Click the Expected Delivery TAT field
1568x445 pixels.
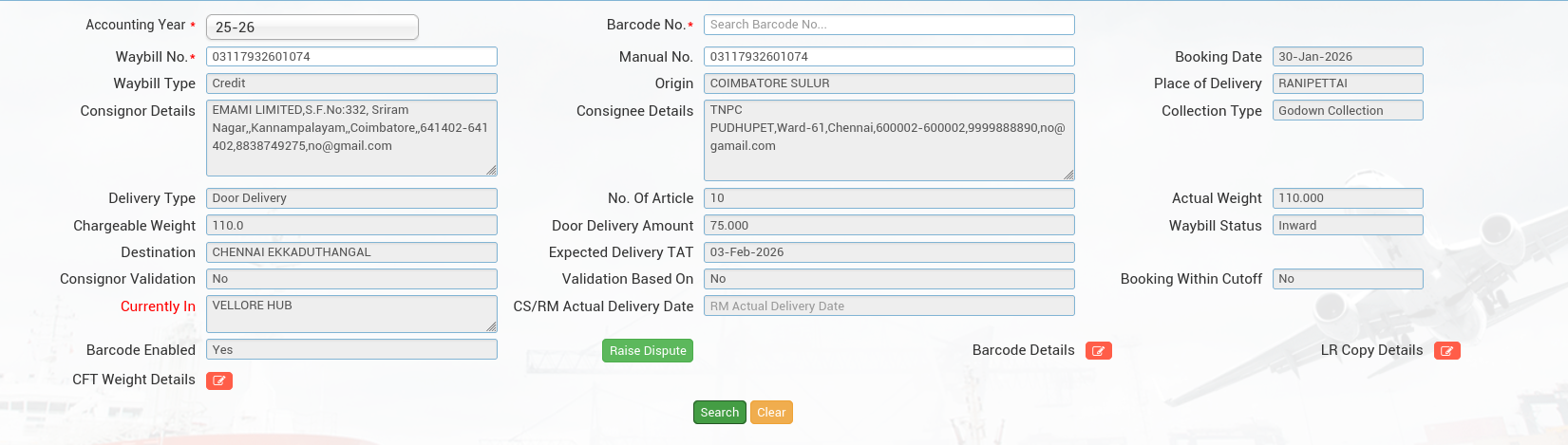[x=888, y=252]
